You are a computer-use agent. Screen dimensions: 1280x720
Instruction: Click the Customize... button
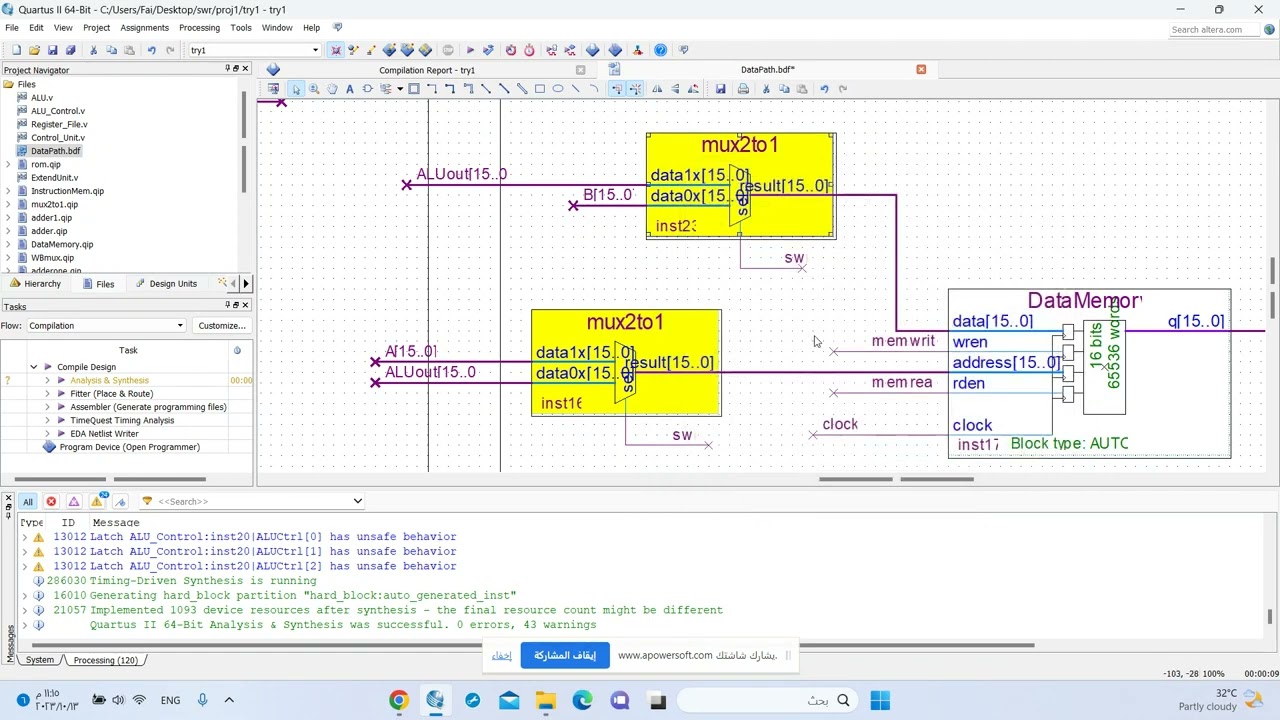(x=222, y=326)
